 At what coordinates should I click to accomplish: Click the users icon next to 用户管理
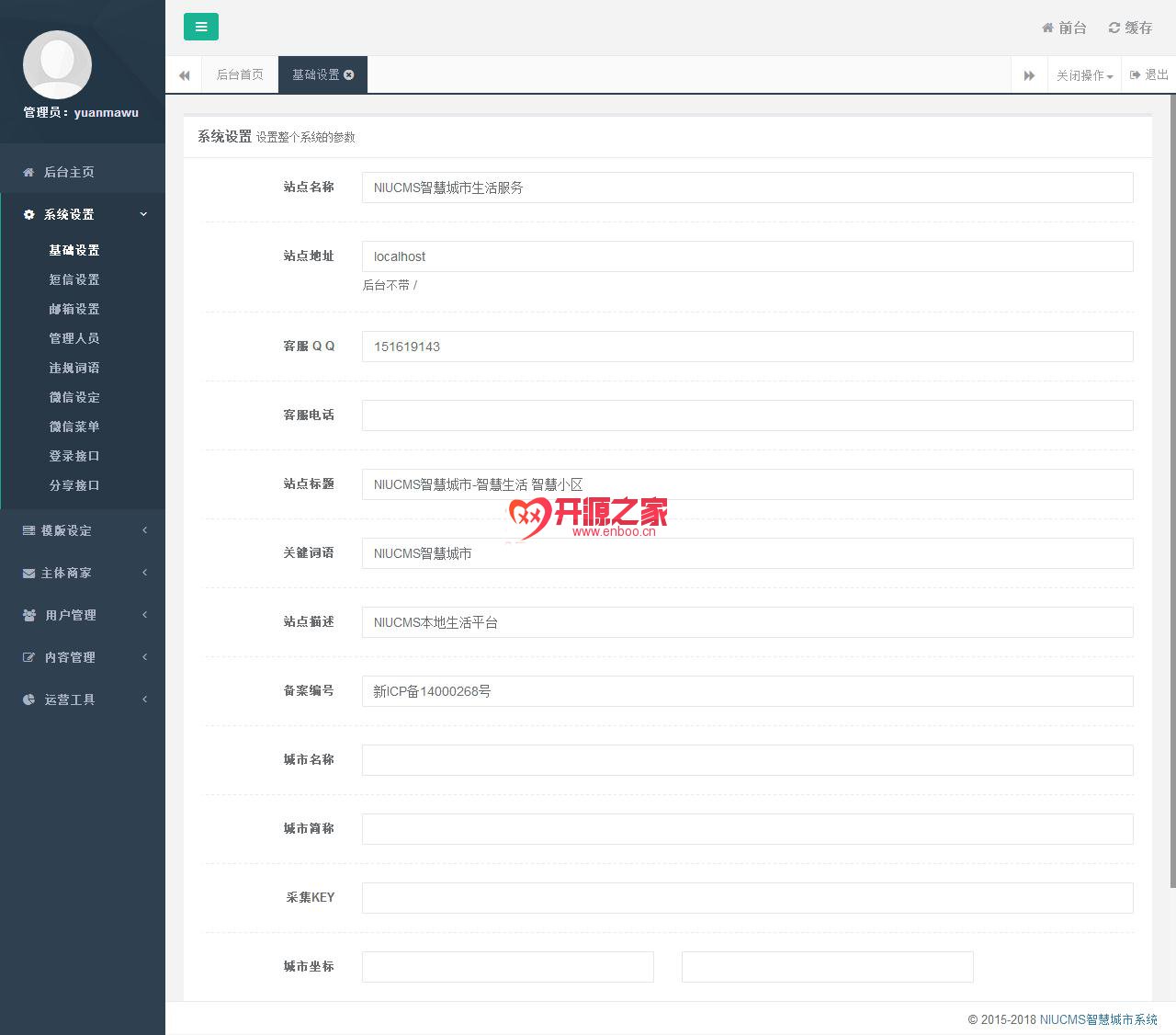pos(29,616)
